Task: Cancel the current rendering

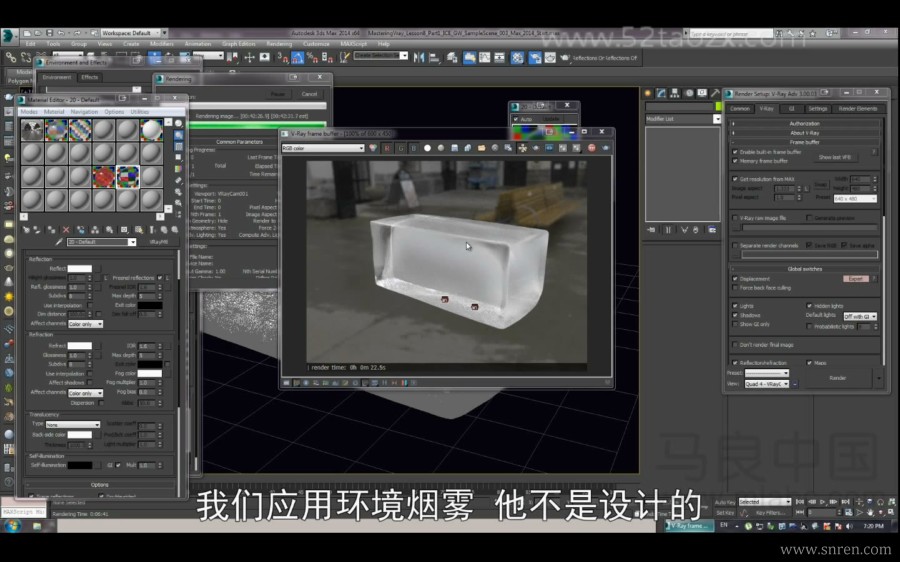Action: [309, 94]
